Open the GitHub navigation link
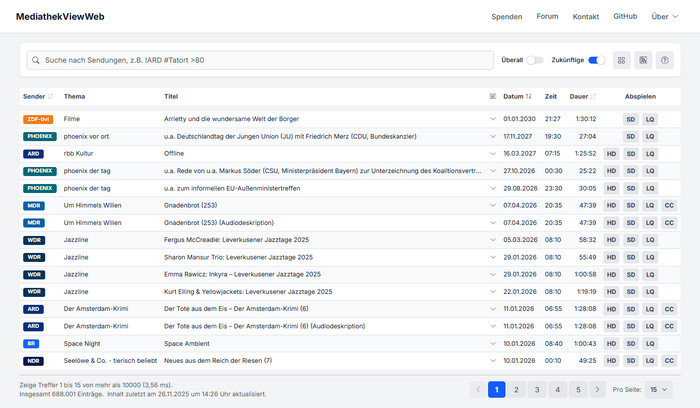The width and height of the screenshot is (700, 408). [x=625, y=17]
